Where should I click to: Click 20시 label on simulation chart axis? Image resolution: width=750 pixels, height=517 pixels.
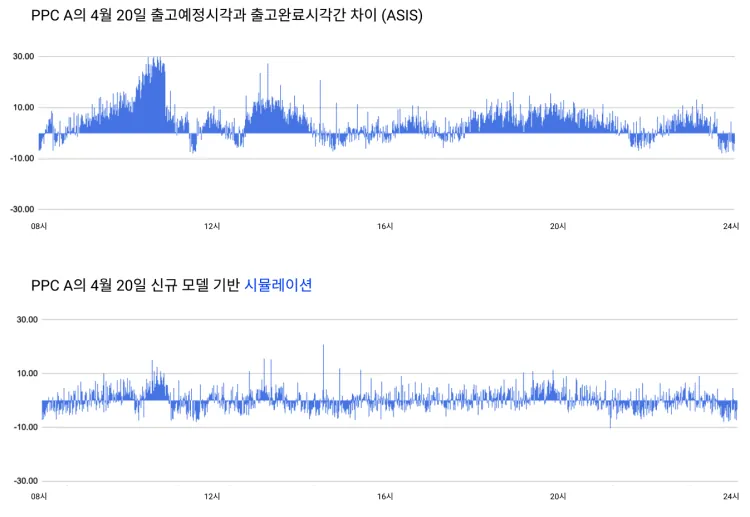(x=558, y=496)
